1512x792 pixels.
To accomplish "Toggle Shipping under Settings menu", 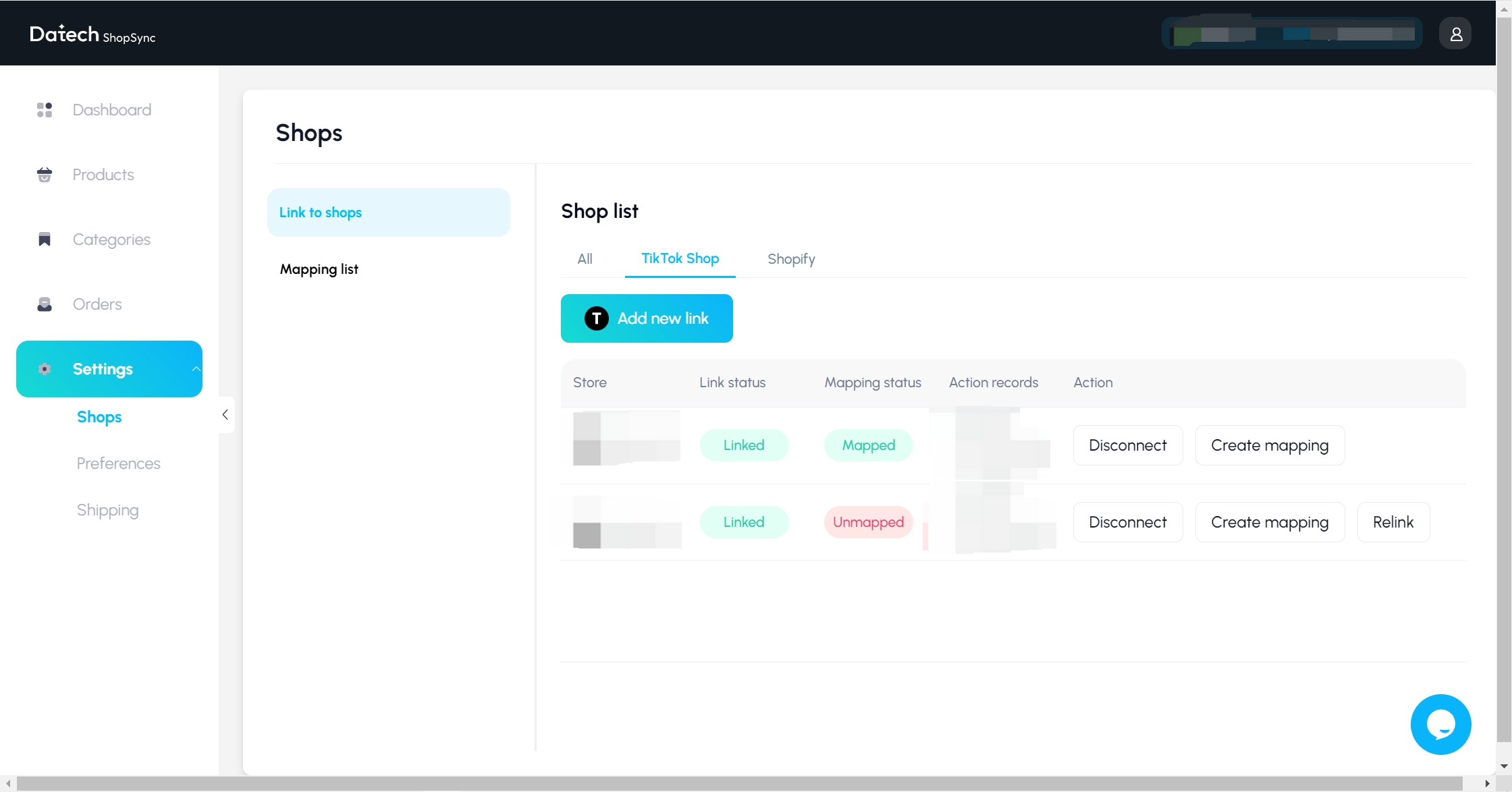I will 107,510.
